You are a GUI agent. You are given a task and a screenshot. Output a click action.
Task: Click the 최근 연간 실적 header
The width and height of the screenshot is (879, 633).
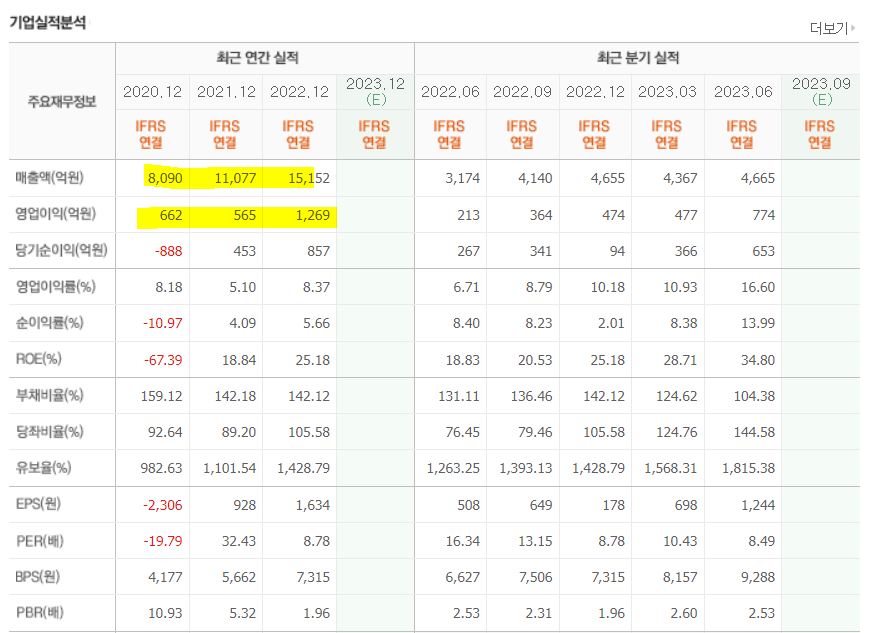tap(258, 58)
